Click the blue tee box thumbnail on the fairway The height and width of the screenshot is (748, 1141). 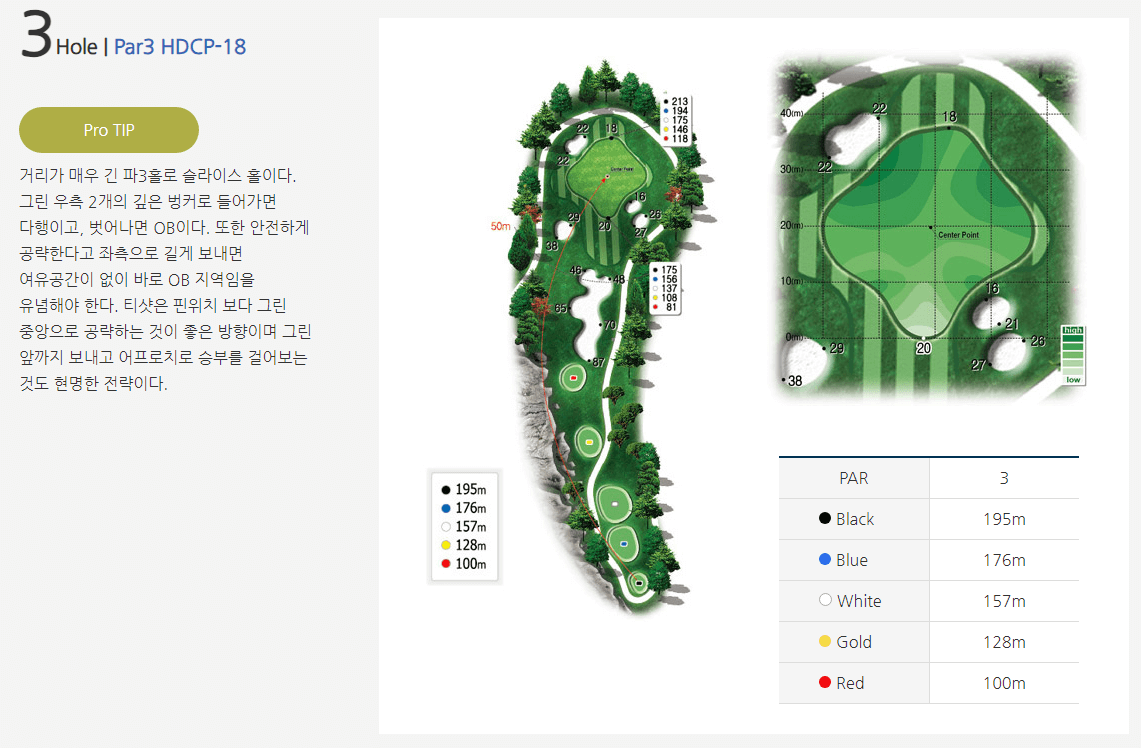pos(624,543)
